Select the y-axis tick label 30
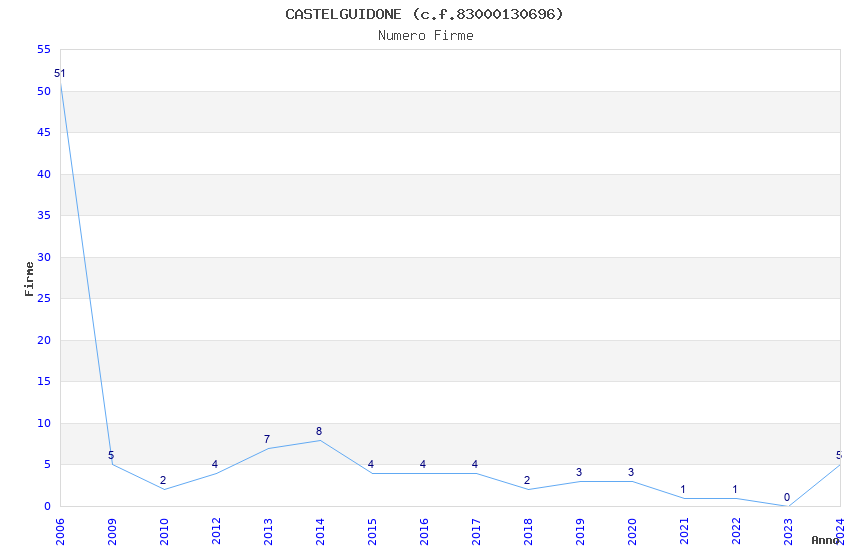The image size is (850, 550). point(44,257)
